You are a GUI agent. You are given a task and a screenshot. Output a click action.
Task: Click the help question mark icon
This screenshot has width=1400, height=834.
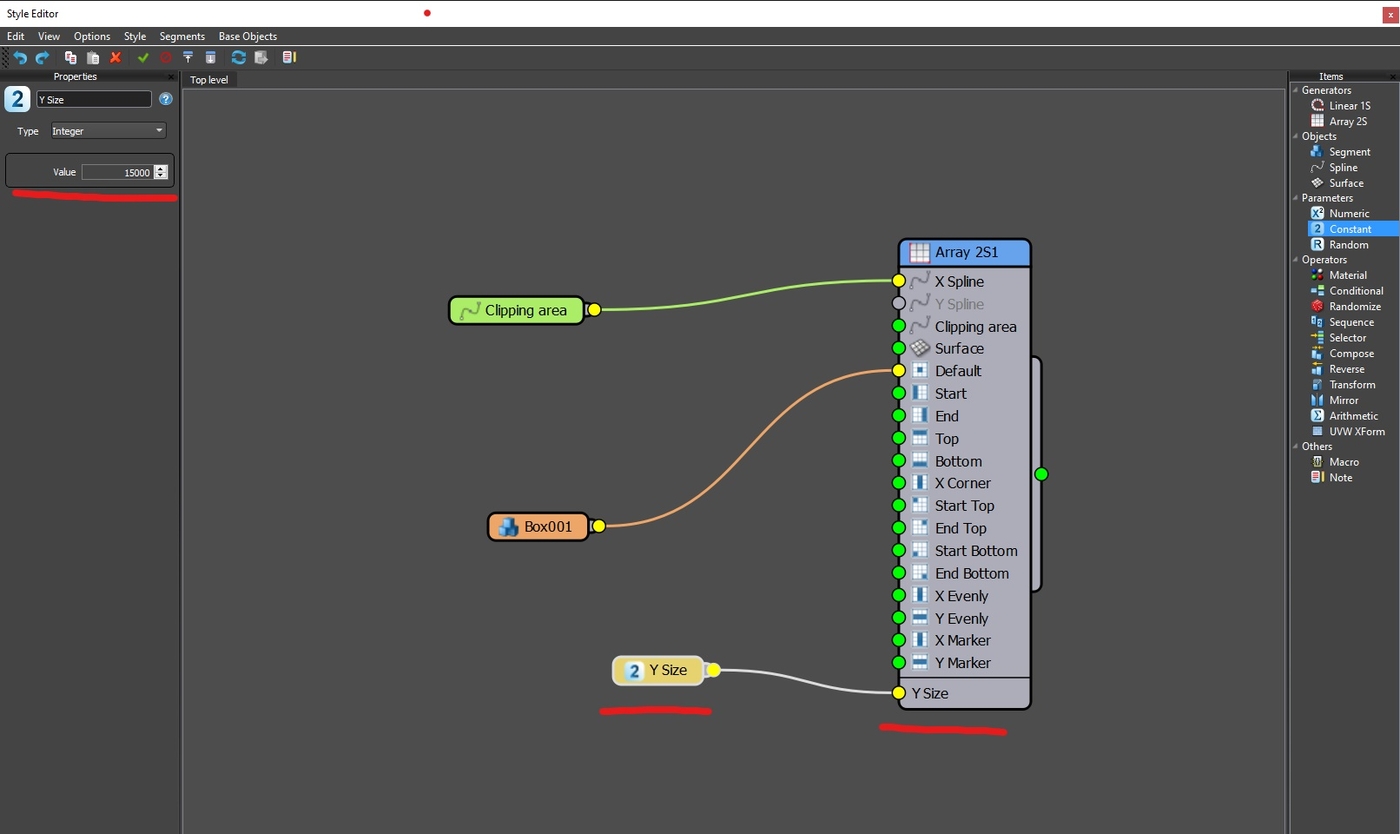166,99
